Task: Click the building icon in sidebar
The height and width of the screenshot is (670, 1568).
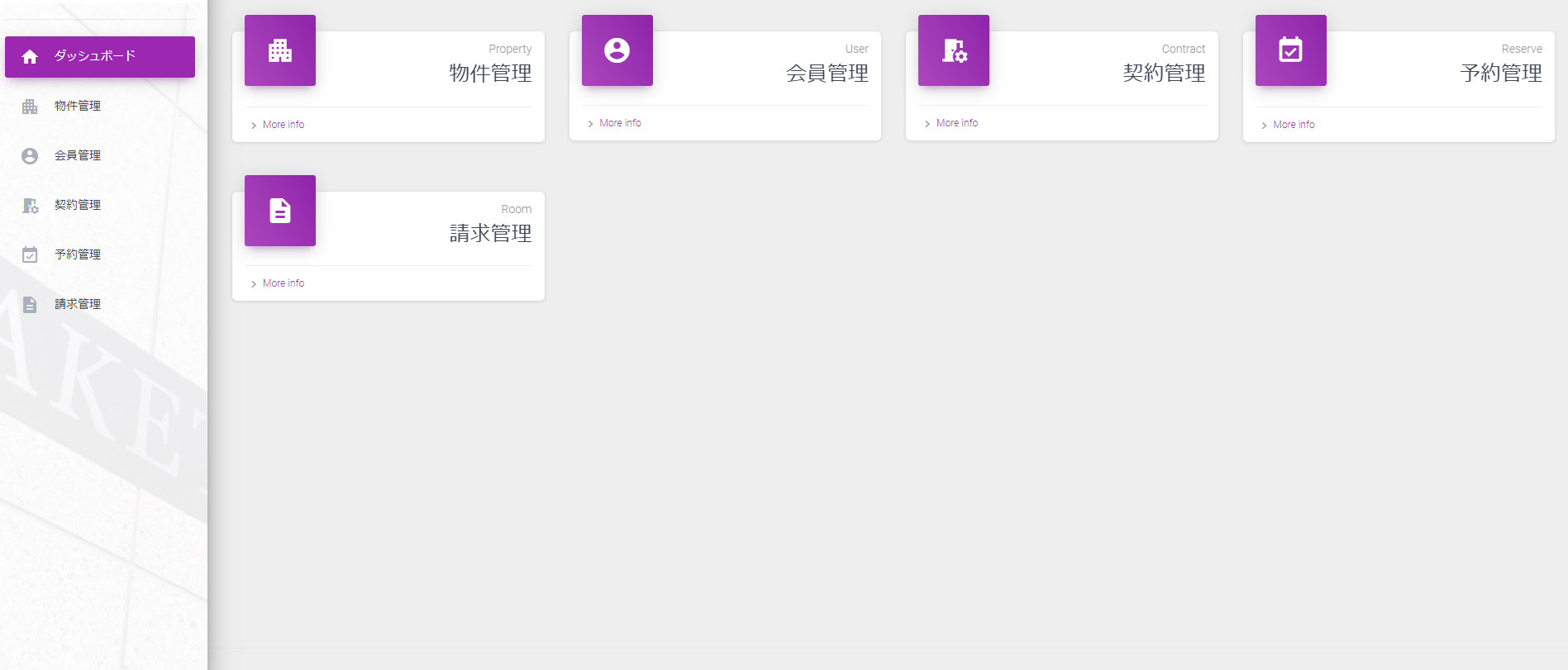Action: point(30,107)
